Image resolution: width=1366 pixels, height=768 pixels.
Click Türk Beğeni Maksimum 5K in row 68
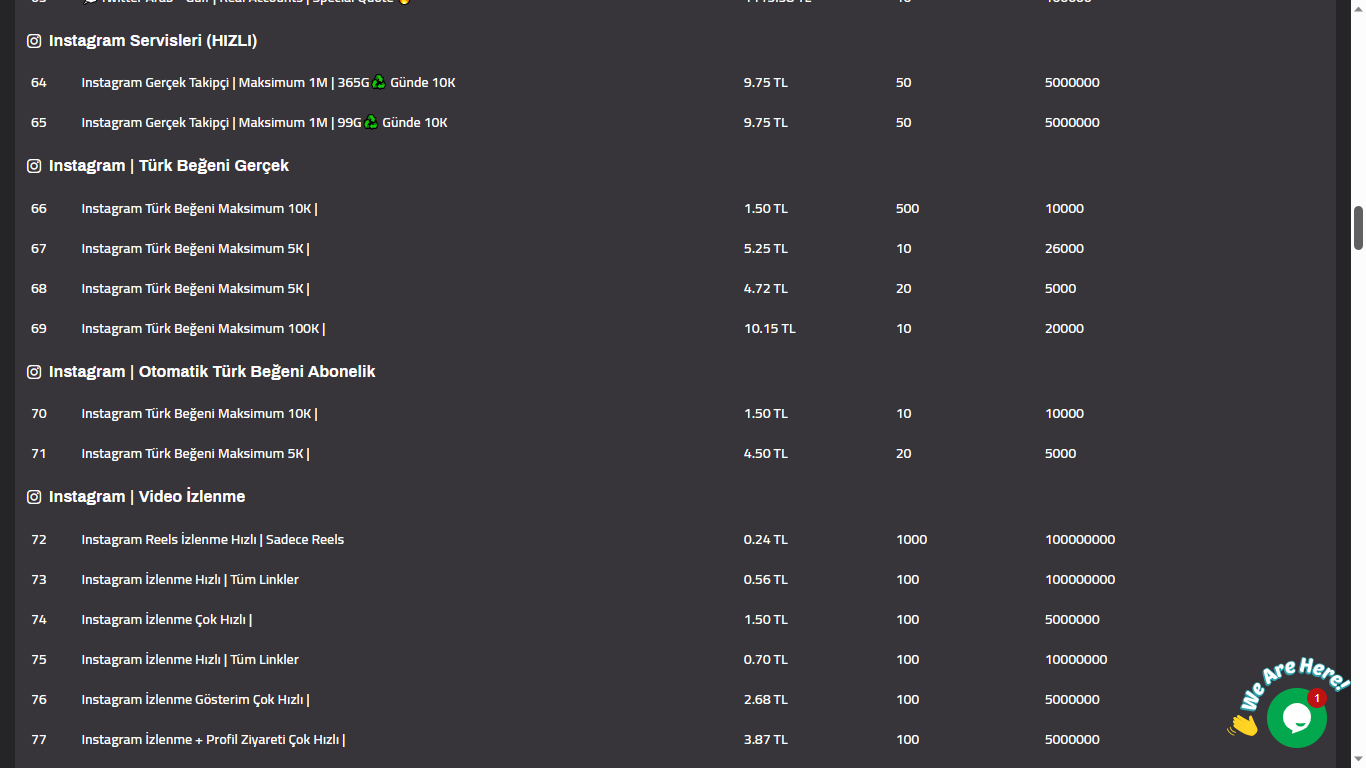click(196, 289)
